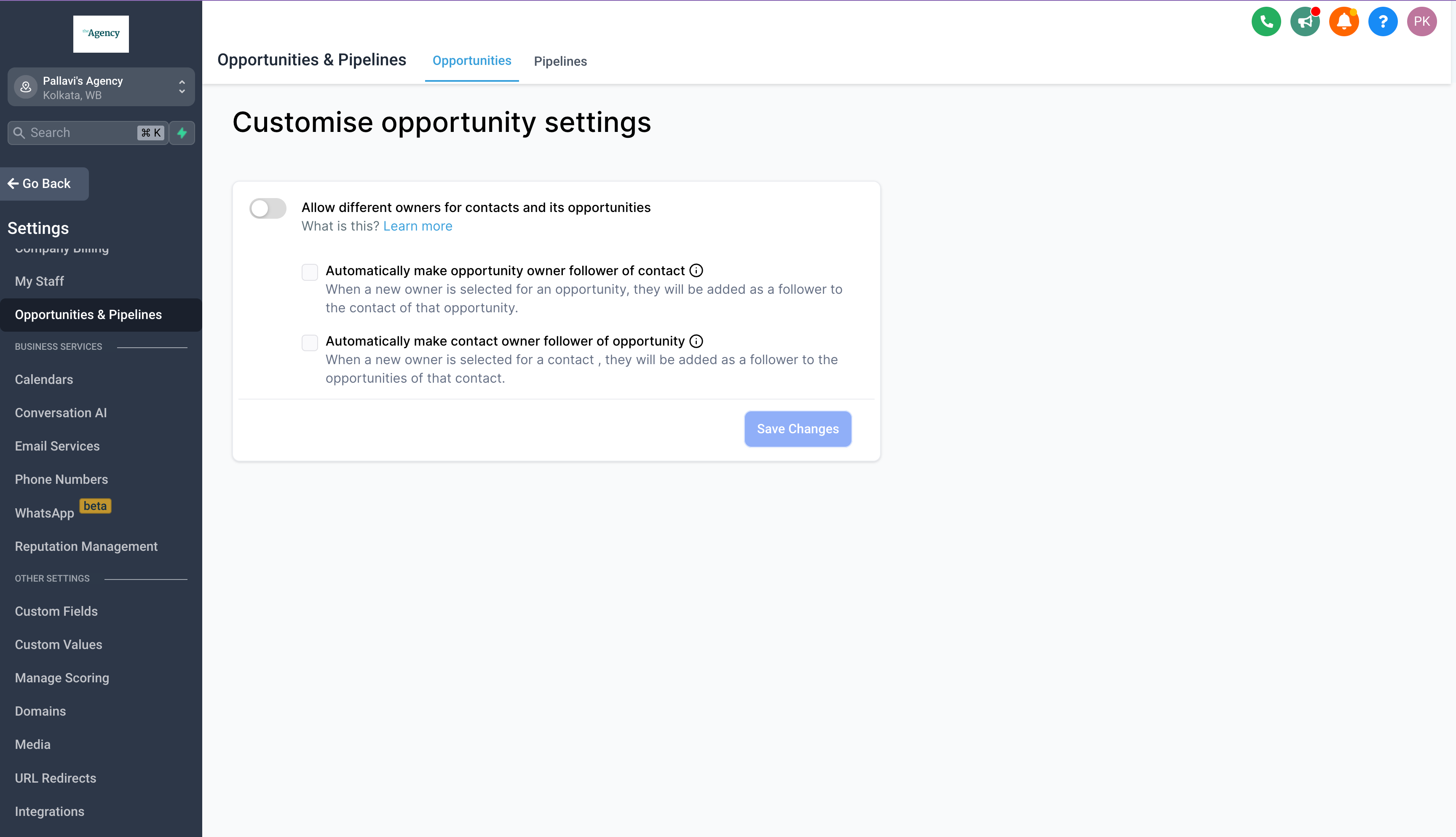Check automatically make opportunity owner follower
The image size is (1456, 837).
click(310, 272)
